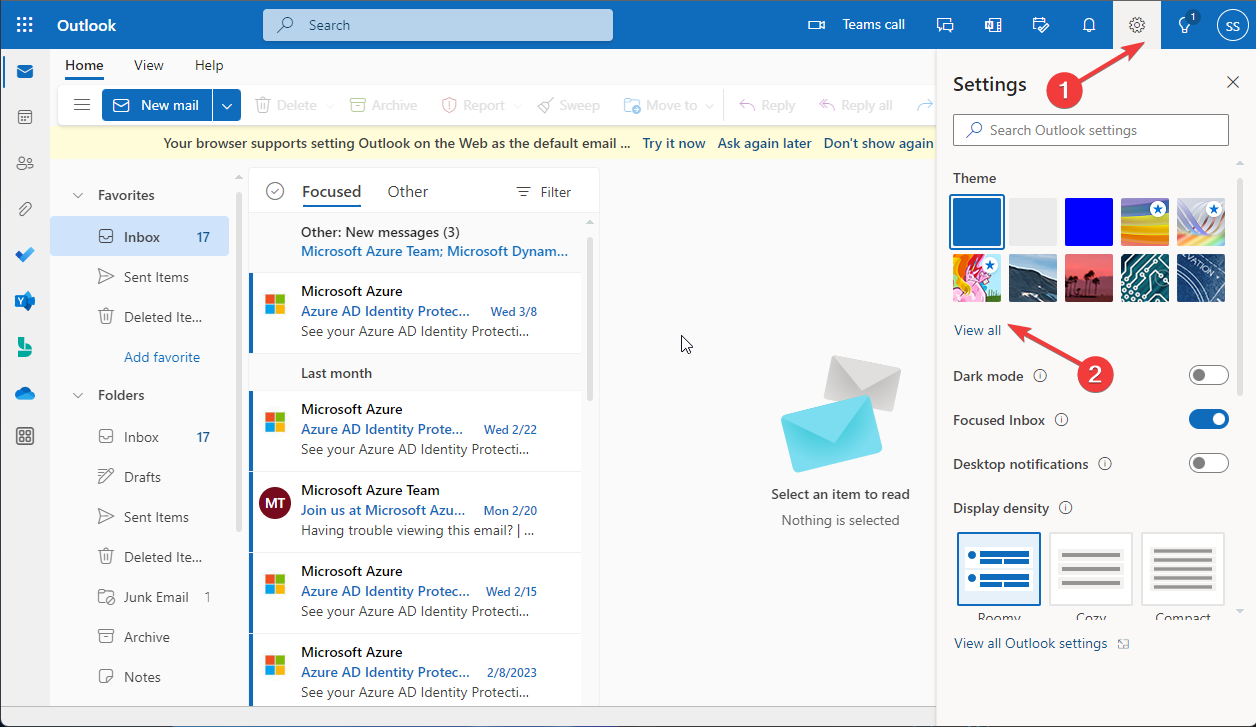This screenshot has height=727, width=1256.
Task: Open the Tips lightbulb icon
Action: [x=1185, y=25]
